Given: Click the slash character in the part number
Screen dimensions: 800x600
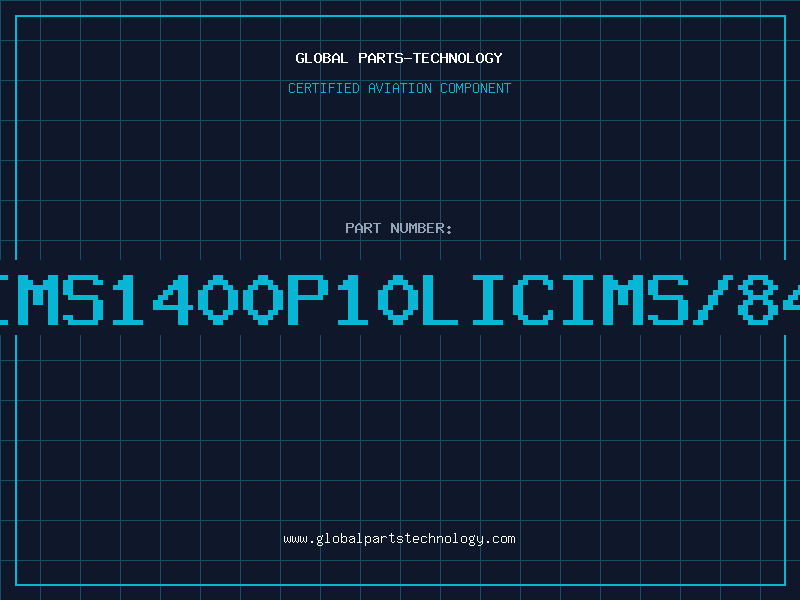Looking at the screenshot, I should click(712, 299).
